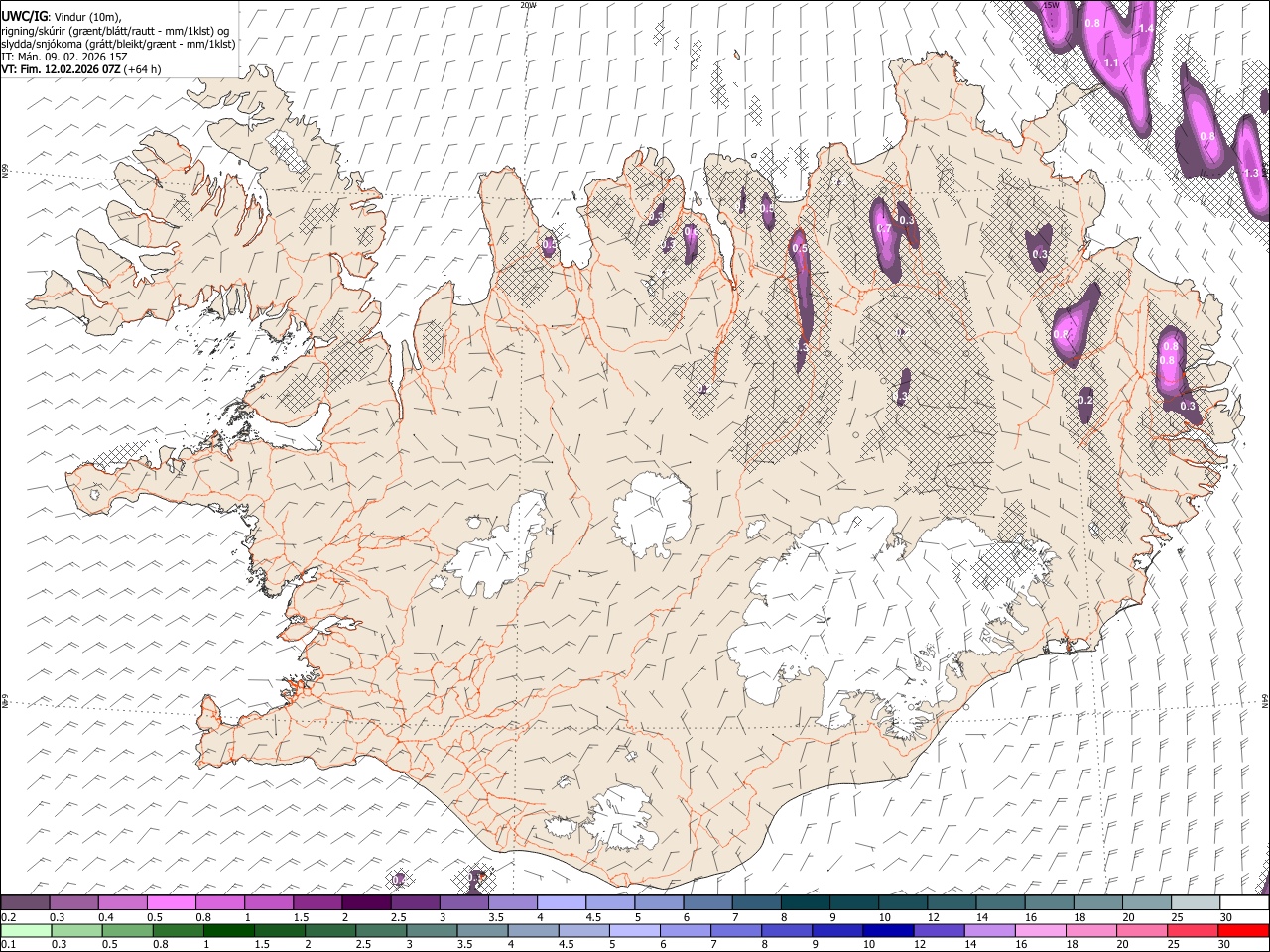This screenshot has width=1270, height=952.
Task: Click the '0.1' legend label in bottom row
Action: pos(8,945)
